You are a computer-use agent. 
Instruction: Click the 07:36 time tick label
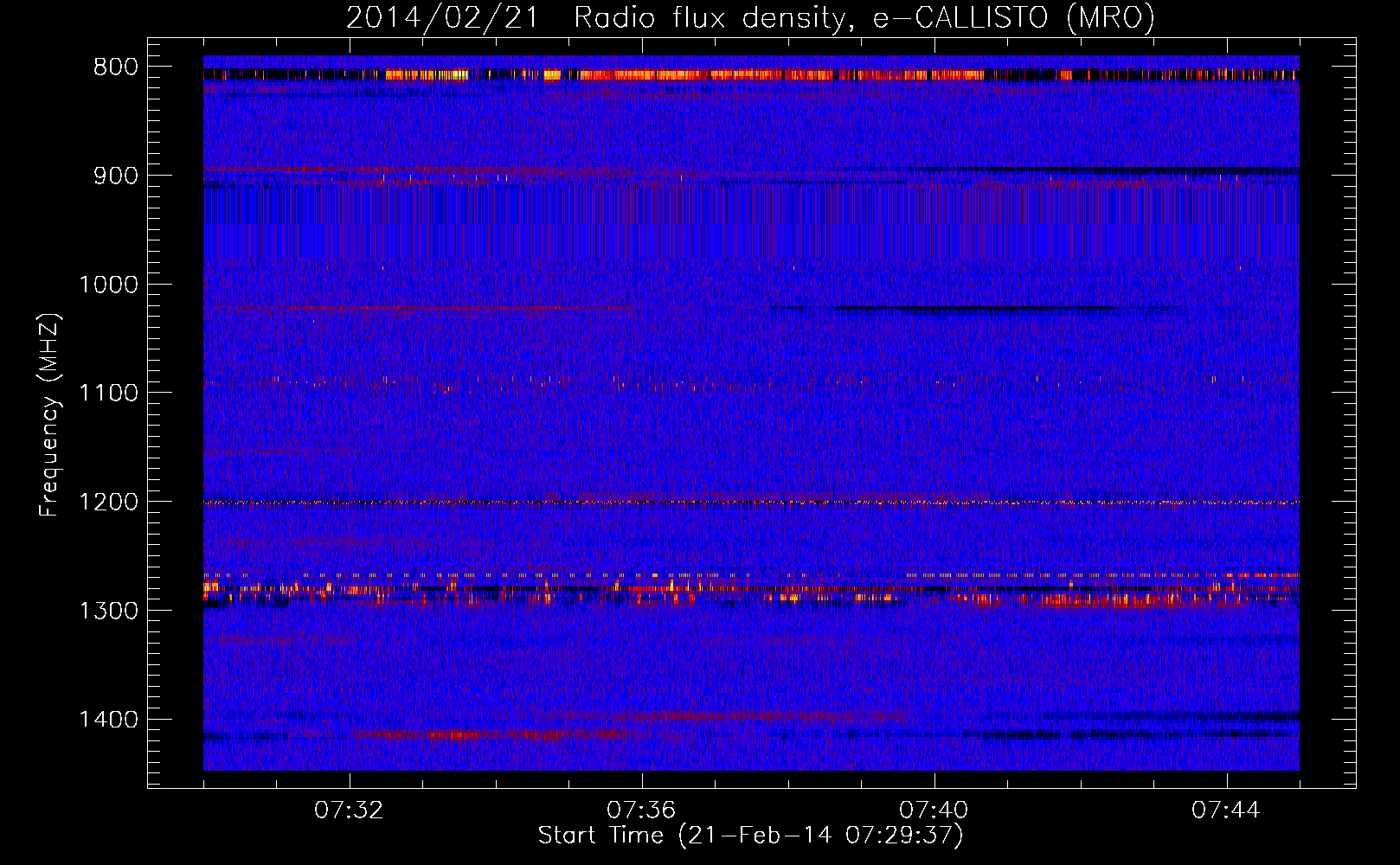(x=641, y=811)
